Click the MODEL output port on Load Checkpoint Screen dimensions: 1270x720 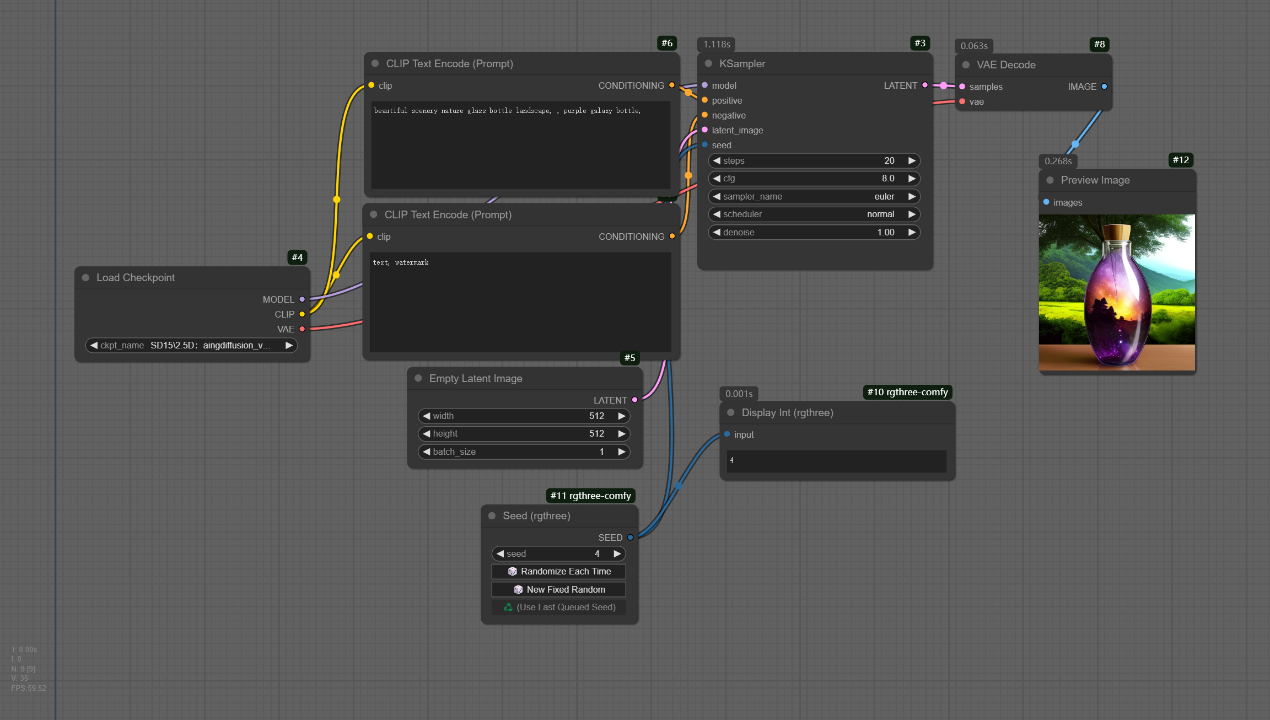click(302, 299)
